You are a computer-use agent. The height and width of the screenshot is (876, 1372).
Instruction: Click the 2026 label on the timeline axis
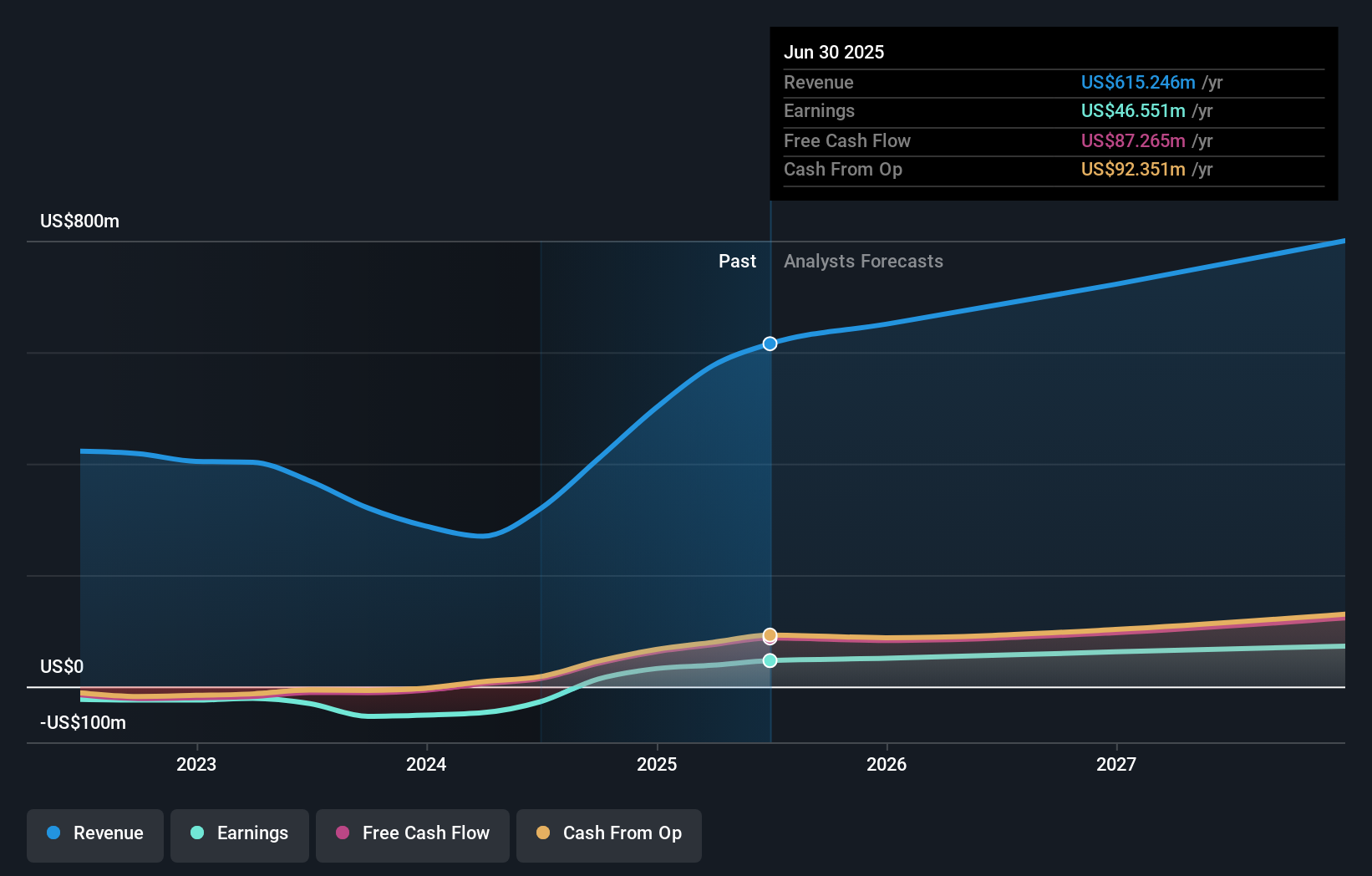(887, 763)
